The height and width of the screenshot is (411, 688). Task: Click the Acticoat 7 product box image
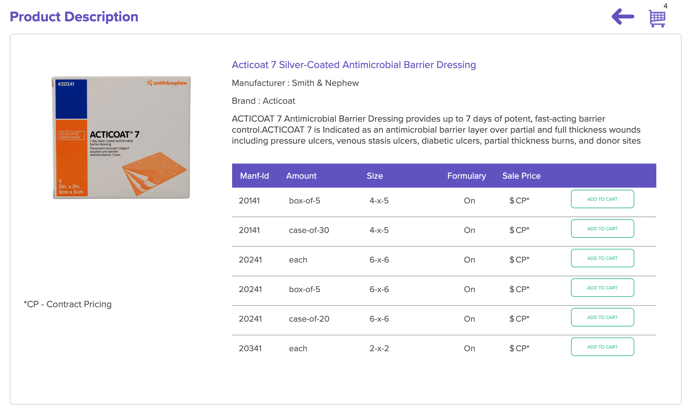click(121, 137)
